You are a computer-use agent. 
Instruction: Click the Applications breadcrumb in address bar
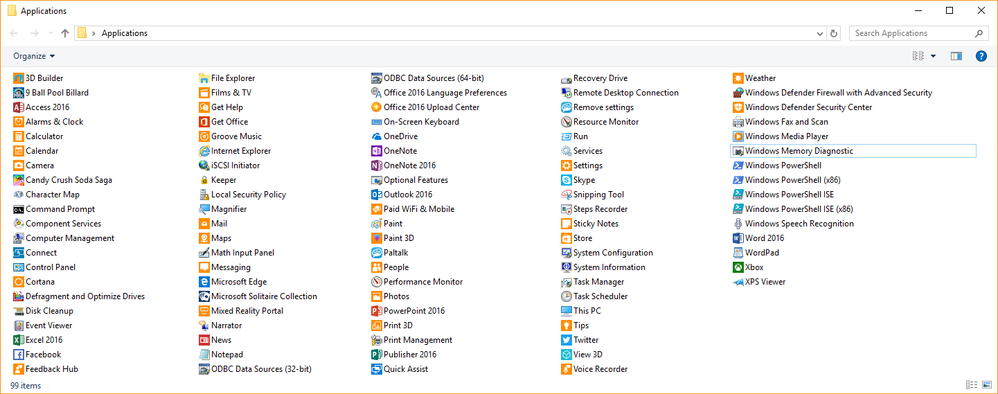point(125,33)
